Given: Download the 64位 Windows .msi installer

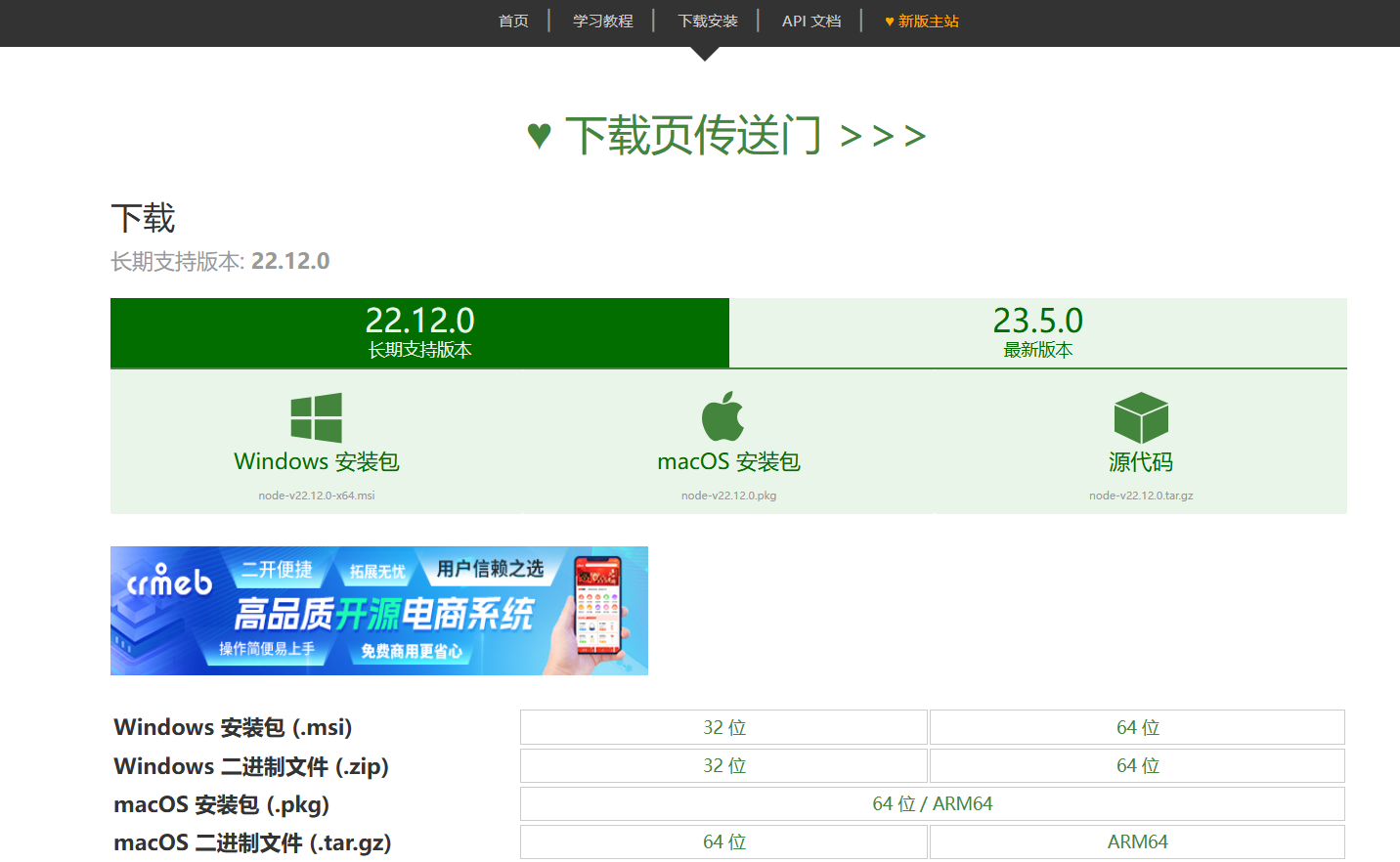Looking at the screenshot, I should [x=1136, y=726].
